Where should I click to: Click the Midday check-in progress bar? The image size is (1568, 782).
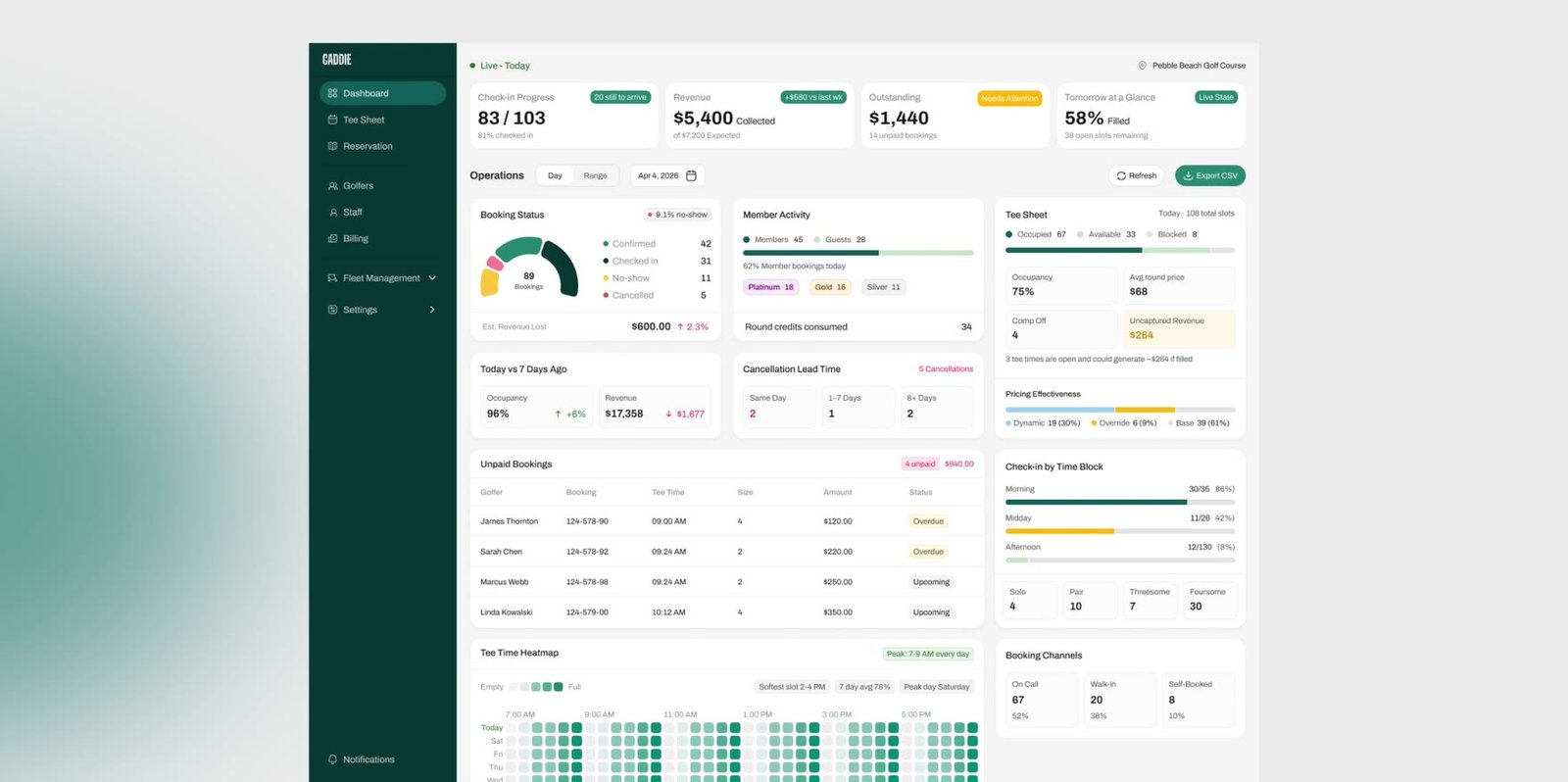pyautogui.click(x=1120, y=531)
